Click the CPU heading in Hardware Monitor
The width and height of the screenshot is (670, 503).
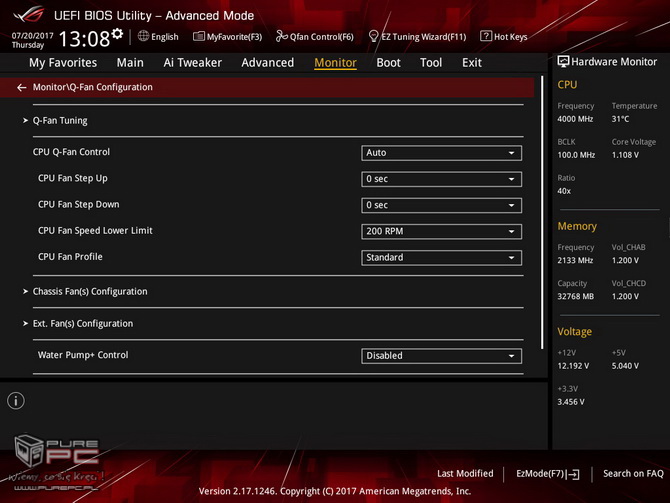[x=567, y=85]
